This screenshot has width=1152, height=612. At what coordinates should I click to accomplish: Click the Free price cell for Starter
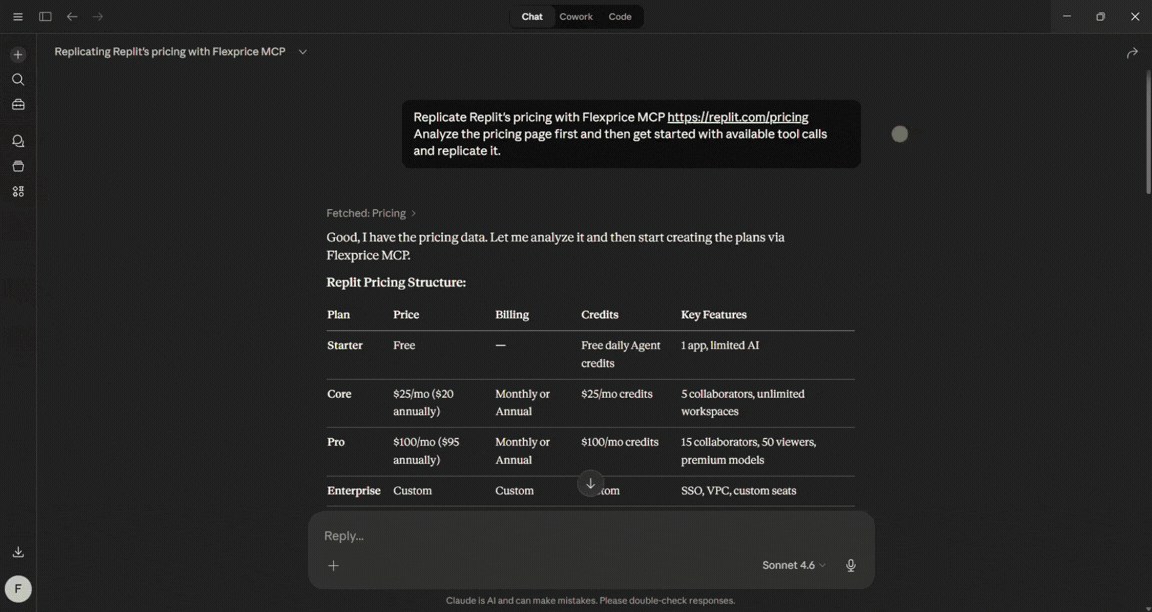tap(404, 345)
